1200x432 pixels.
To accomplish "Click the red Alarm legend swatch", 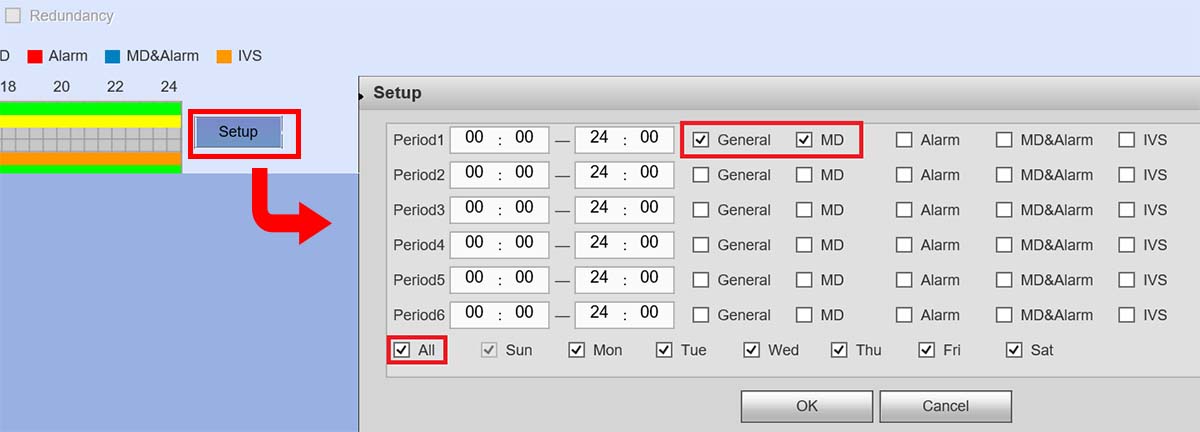I will (34, 56).
